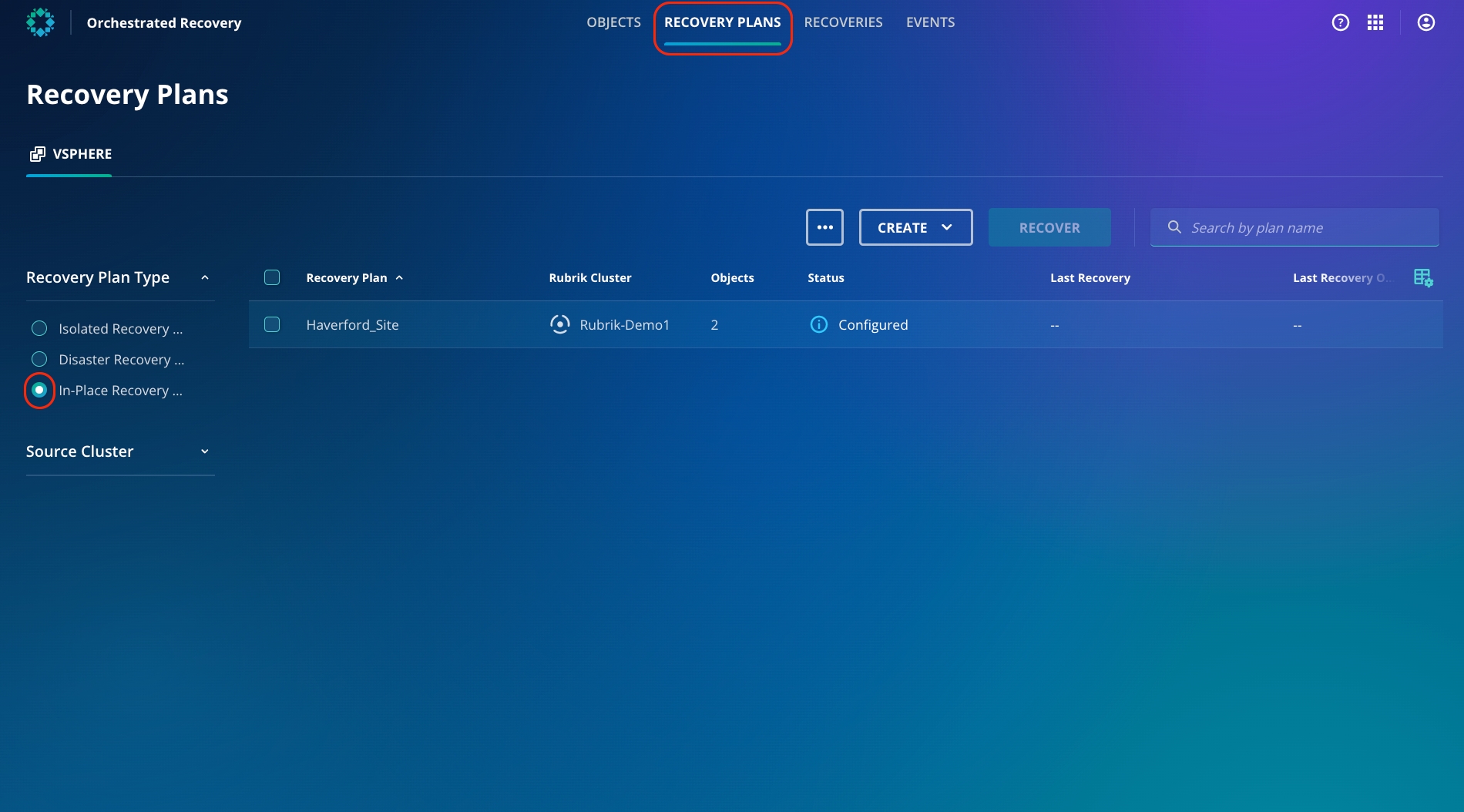Open the help question mark icon
The width and height of the screenshot is (1464, 812).
coord(1341,22)
